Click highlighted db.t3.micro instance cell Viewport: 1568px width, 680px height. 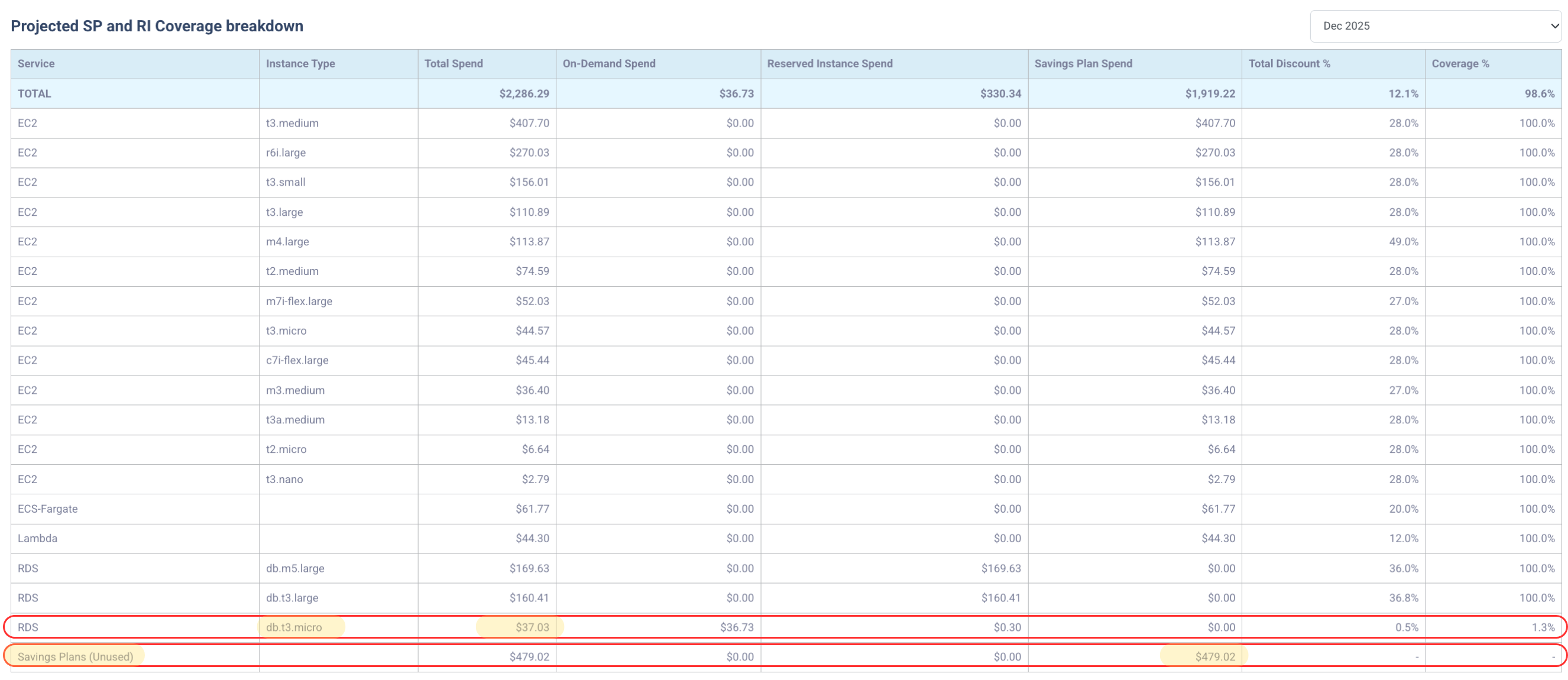click(293, 627)
